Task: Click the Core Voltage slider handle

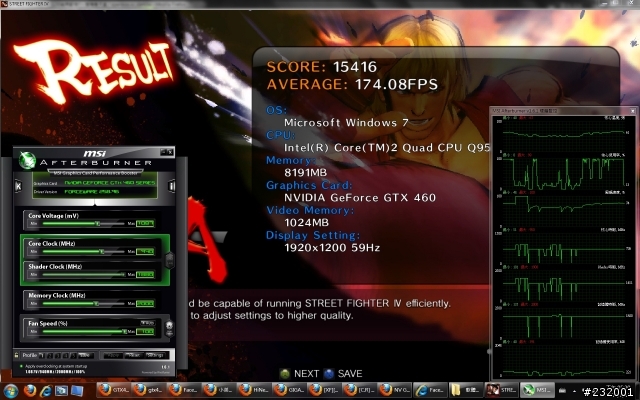Action: click(98, 223)
